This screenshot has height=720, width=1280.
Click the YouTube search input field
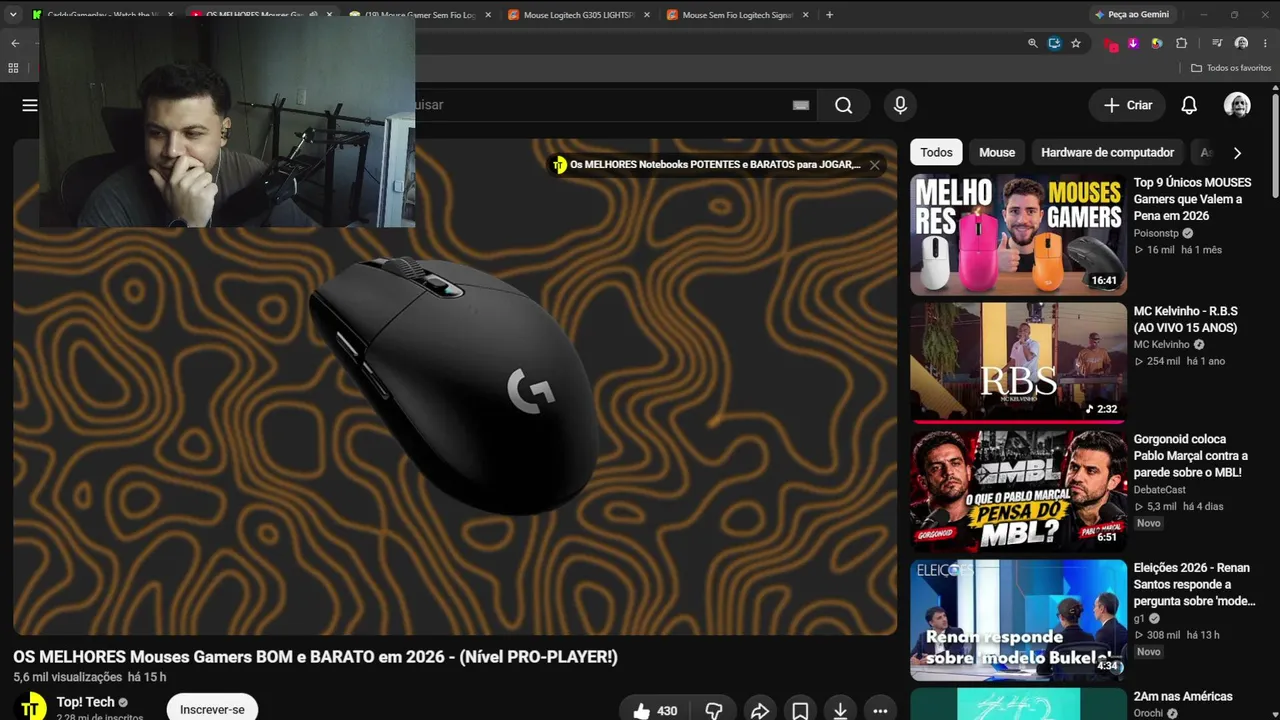[598, 105]
